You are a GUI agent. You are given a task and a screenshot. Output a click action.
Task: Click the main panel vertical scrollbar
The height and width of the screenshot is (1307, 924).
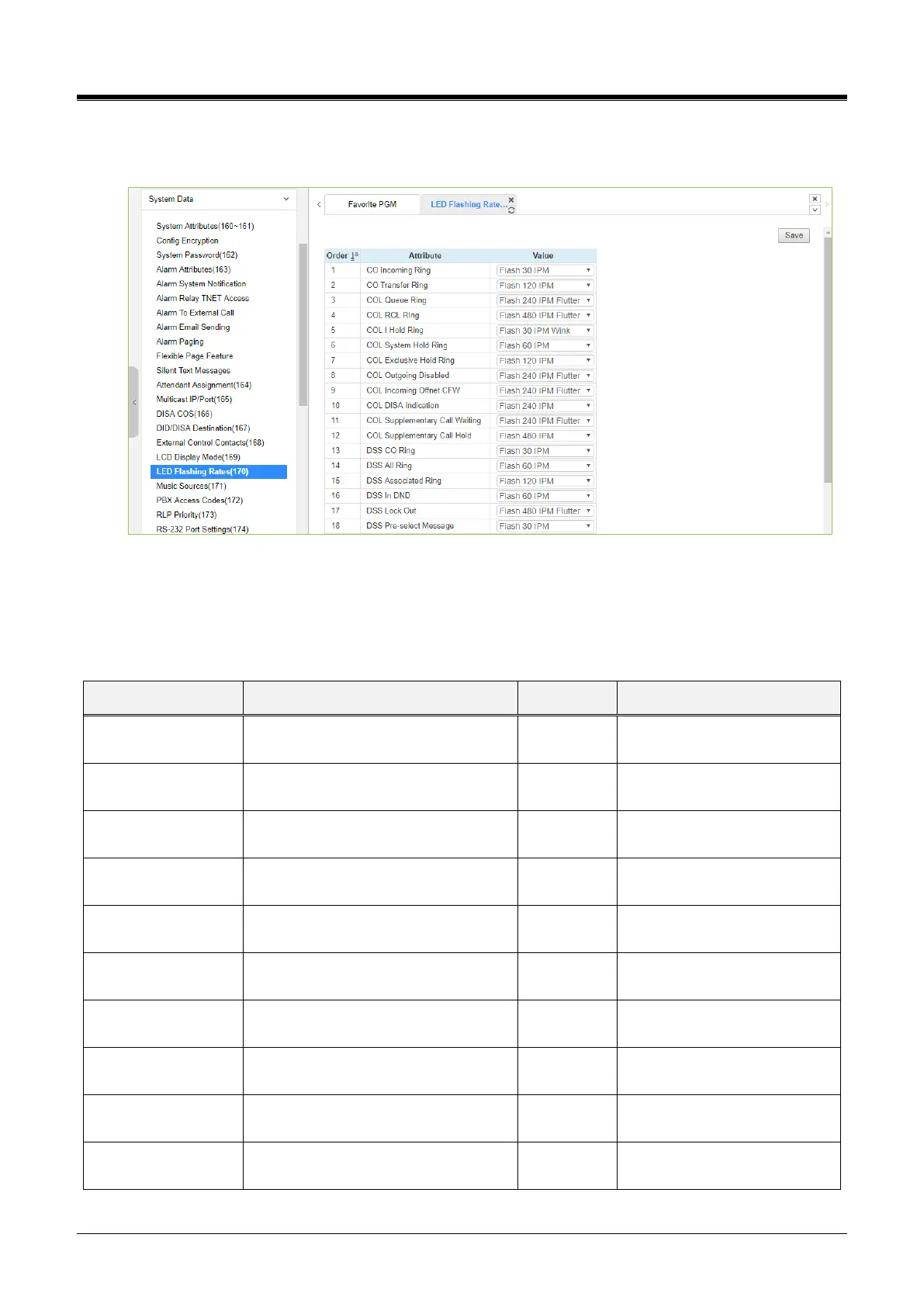pyautogui.click(x=828, y=361)
